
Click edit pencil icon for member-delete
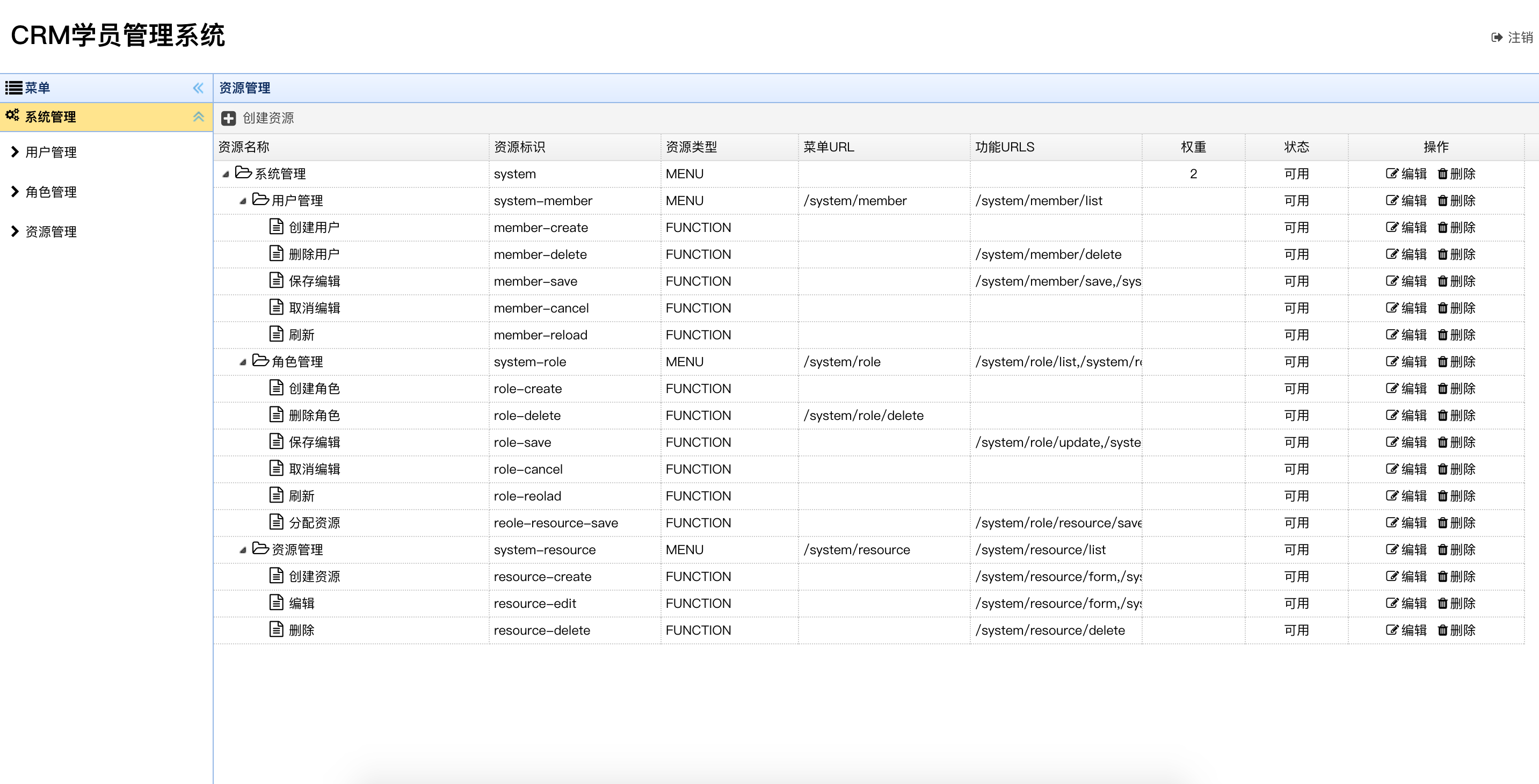pyautogui.click(x=1392, y=255)
